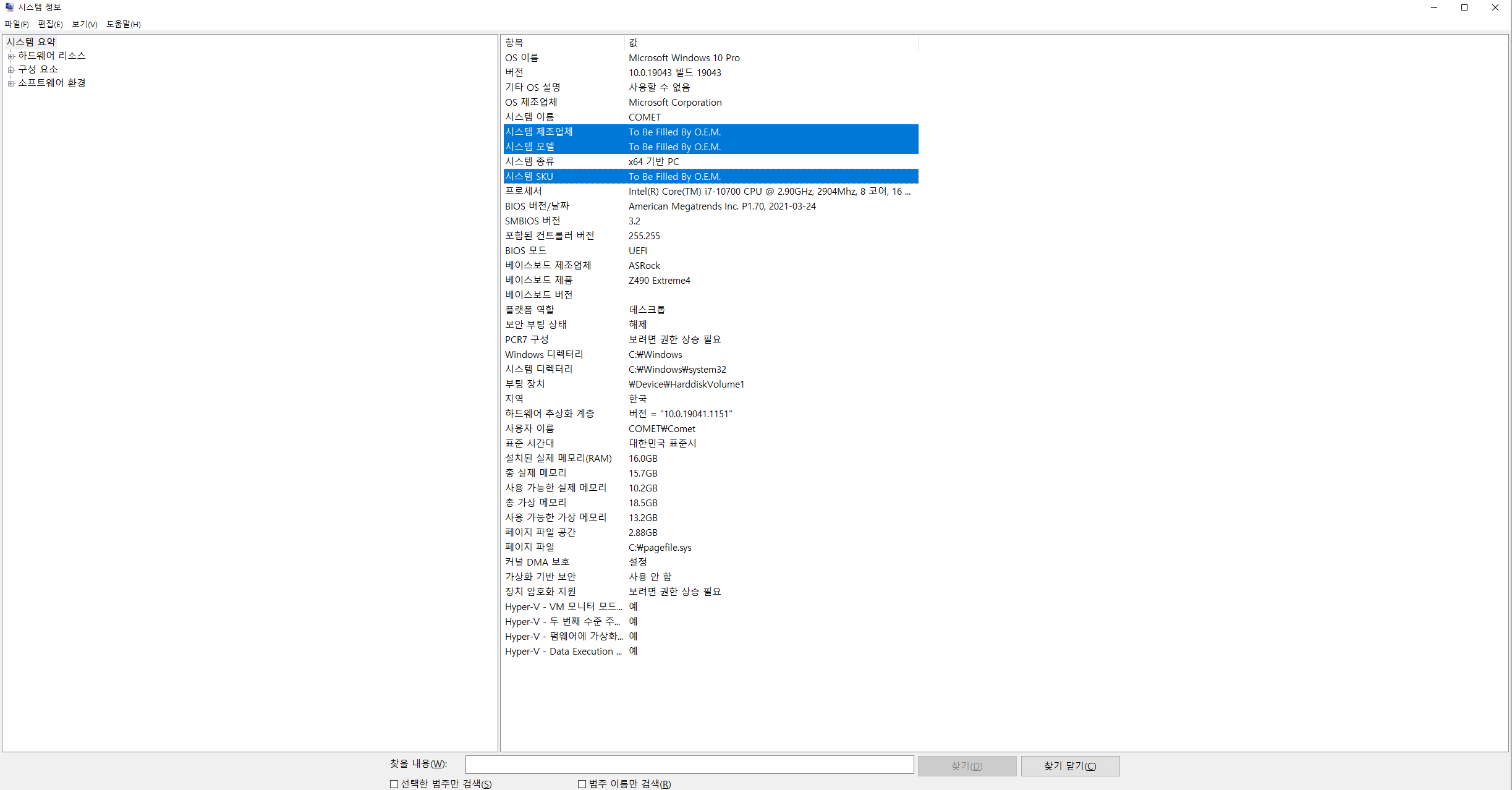
Task: Select the 가상화 기반 보안 row
Action: tap(711, 577)
